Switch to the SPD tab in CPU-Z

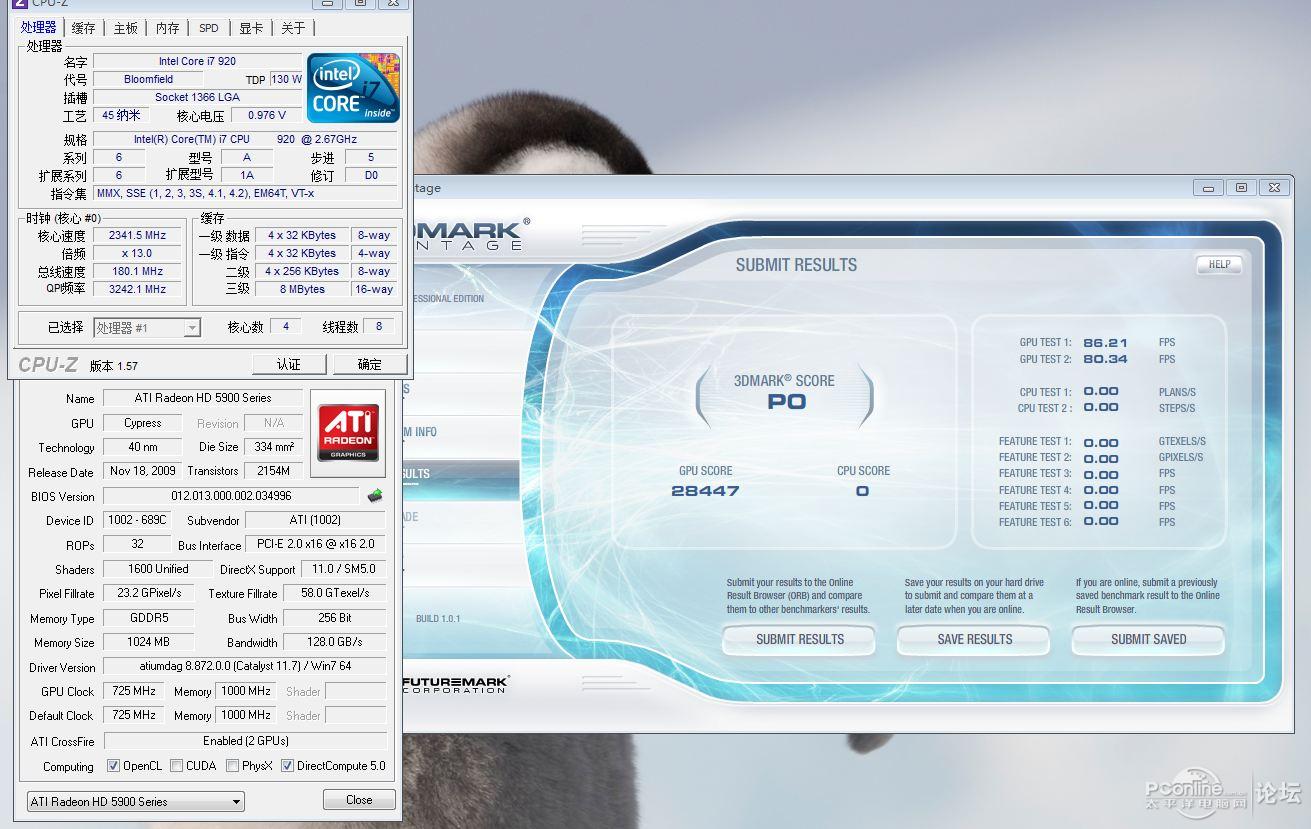[208, 28]
